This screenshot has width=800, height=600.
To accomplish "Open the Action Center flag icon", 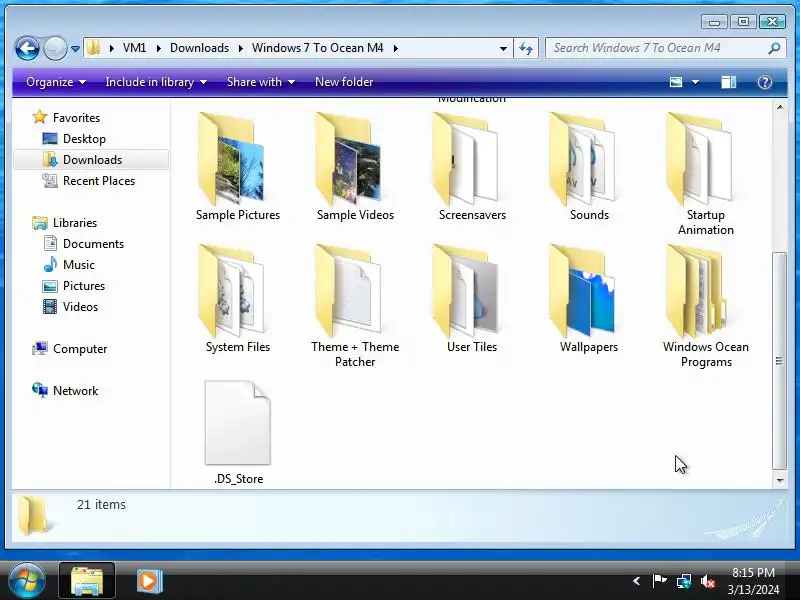I will click(659, 581).
